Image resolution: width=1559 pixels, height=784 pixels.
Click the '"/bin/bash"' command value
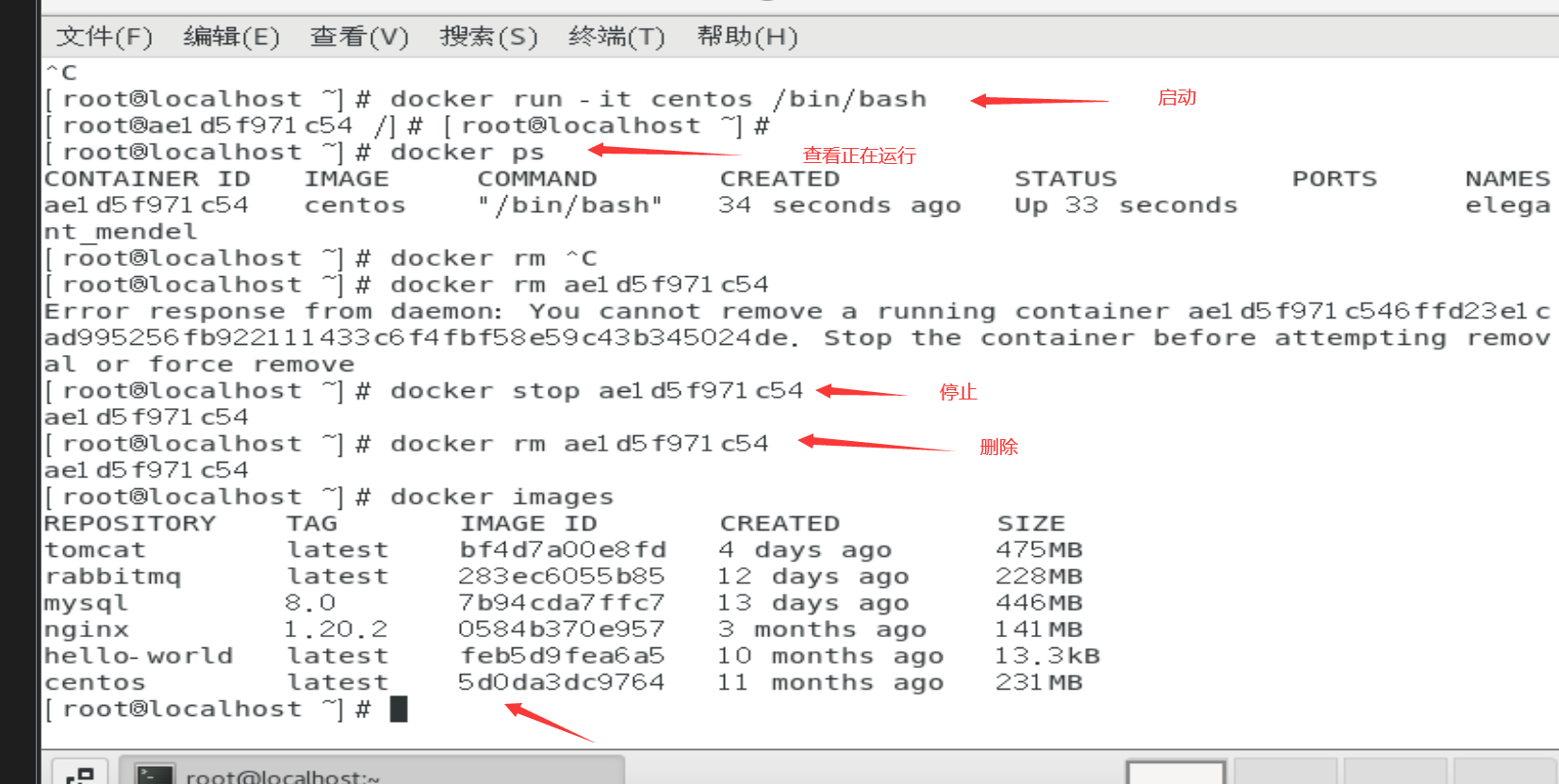point(569,205)
